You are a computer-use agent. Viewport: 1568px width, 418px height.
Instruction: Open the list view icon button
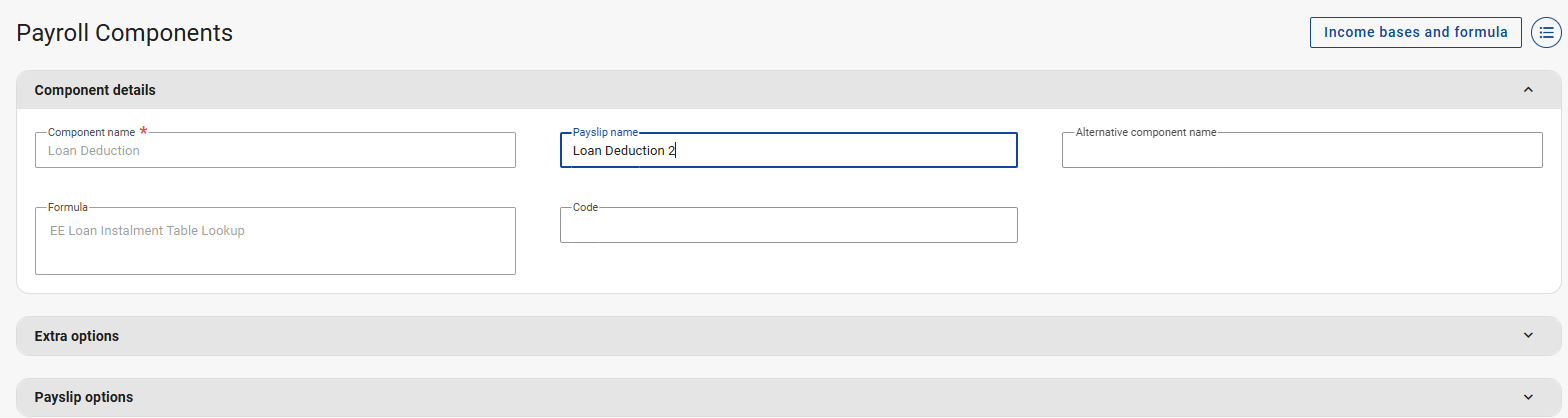[1546, 32]
